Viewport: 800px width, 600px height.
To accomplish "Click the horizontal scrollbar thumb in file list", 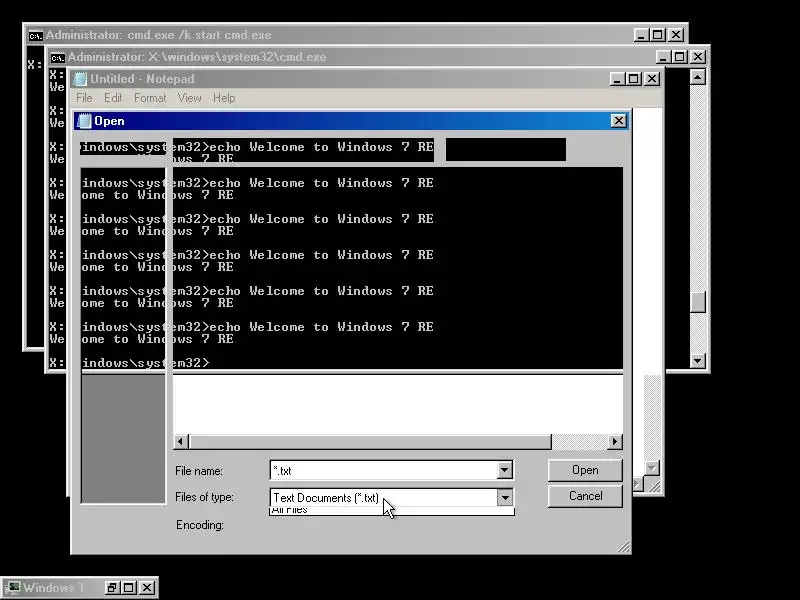I will [x=370, y=441].
